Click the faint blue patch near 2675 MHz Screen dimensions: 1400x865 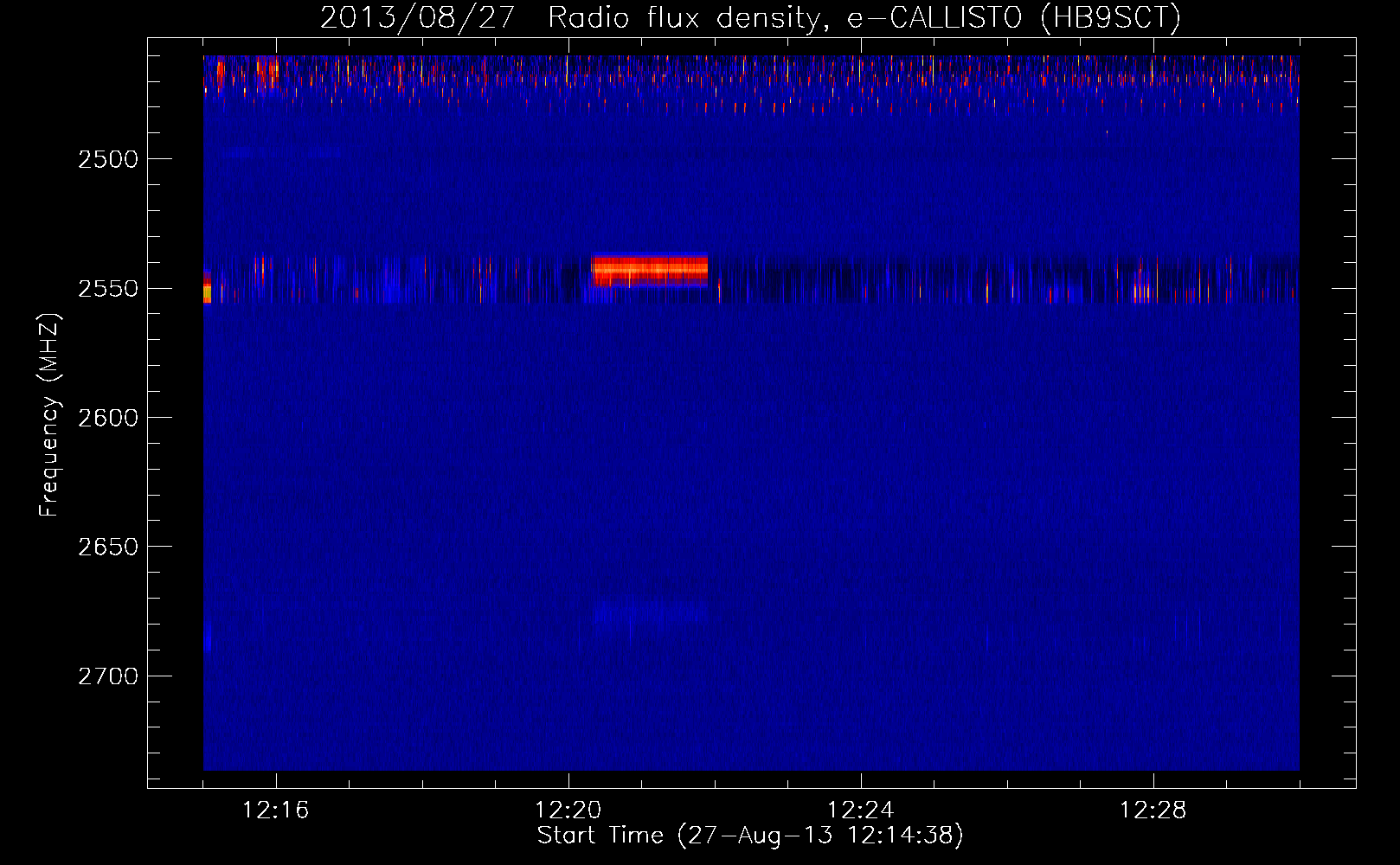point(651,614)
